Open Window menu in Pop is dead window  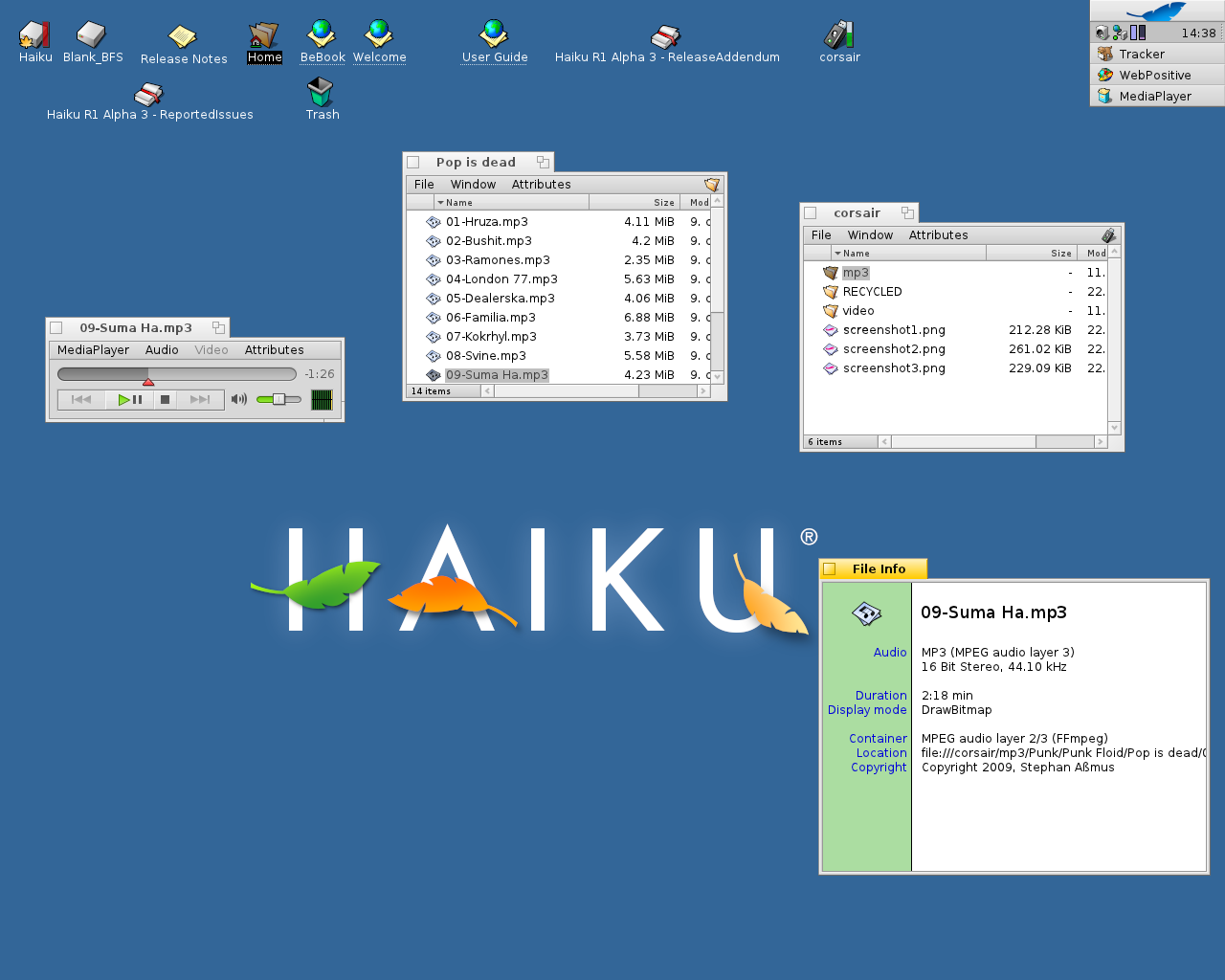click(473, 185)
